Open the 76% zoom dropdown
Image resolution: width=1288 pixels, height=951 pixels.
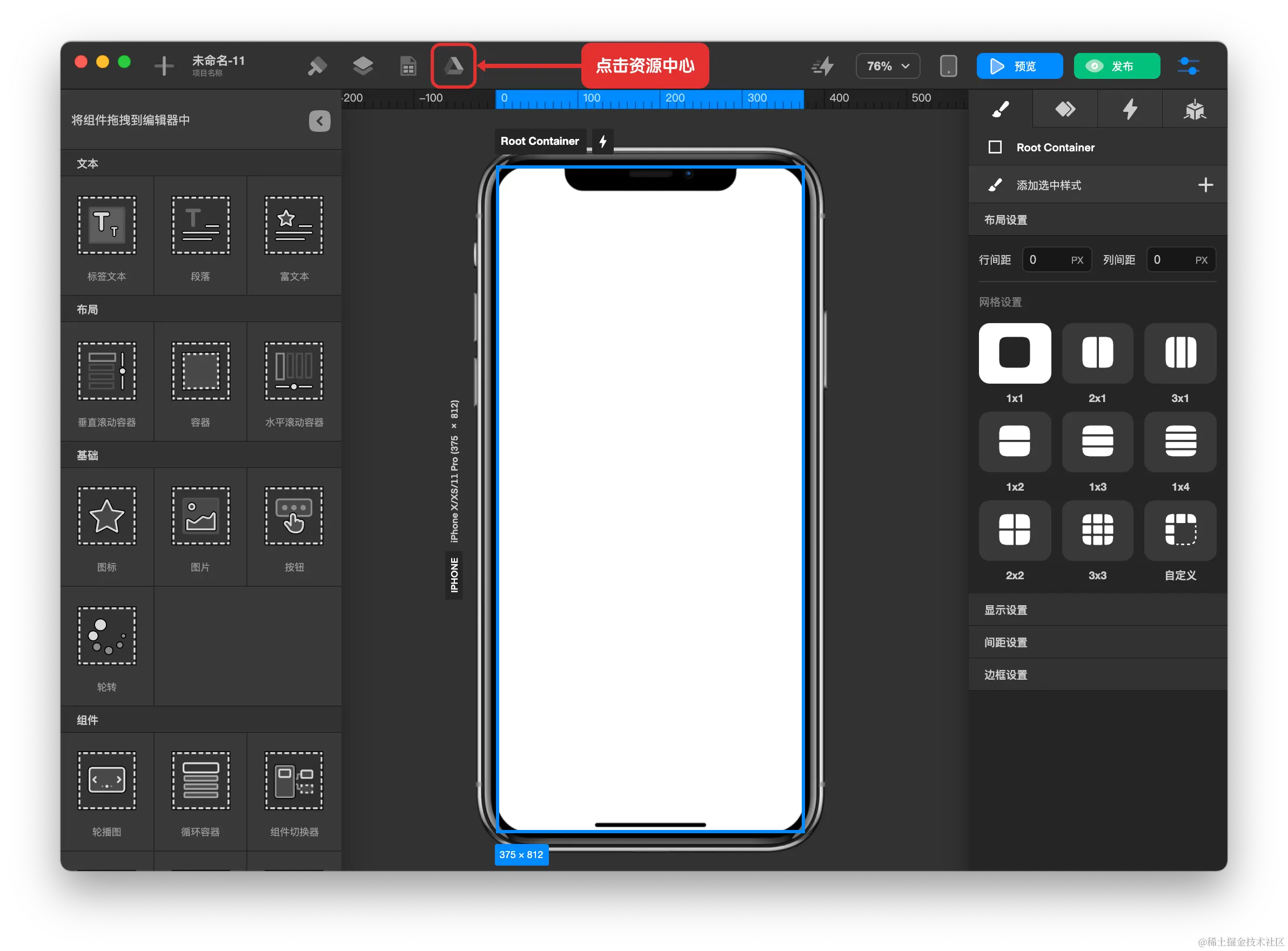888,65
